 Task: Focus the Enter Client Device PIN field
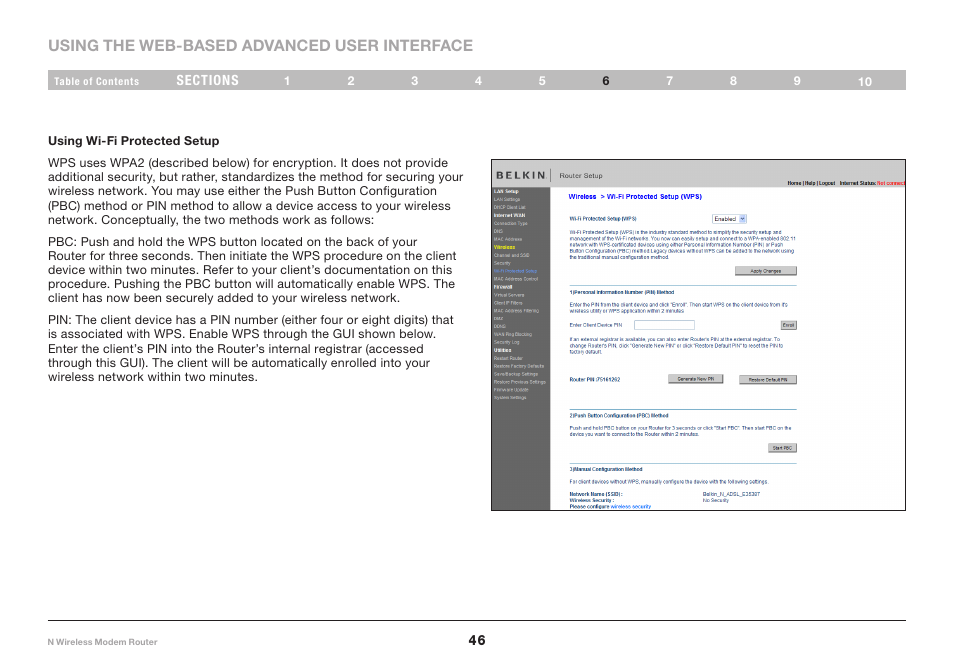(664, 325)
